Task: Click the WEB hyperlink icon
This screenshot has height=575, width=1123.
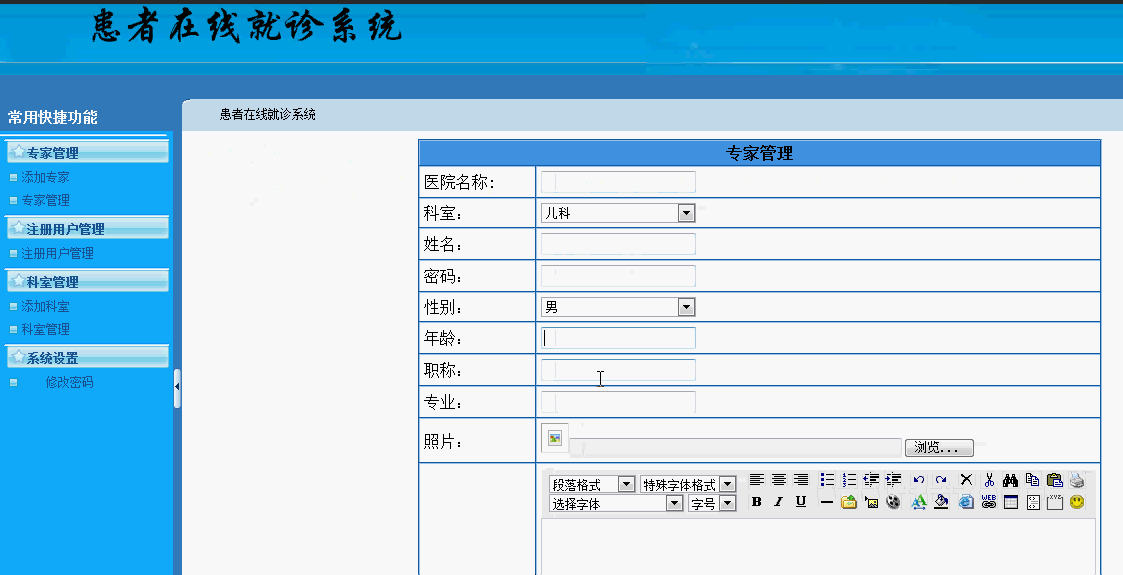Action: coord(989,502)
